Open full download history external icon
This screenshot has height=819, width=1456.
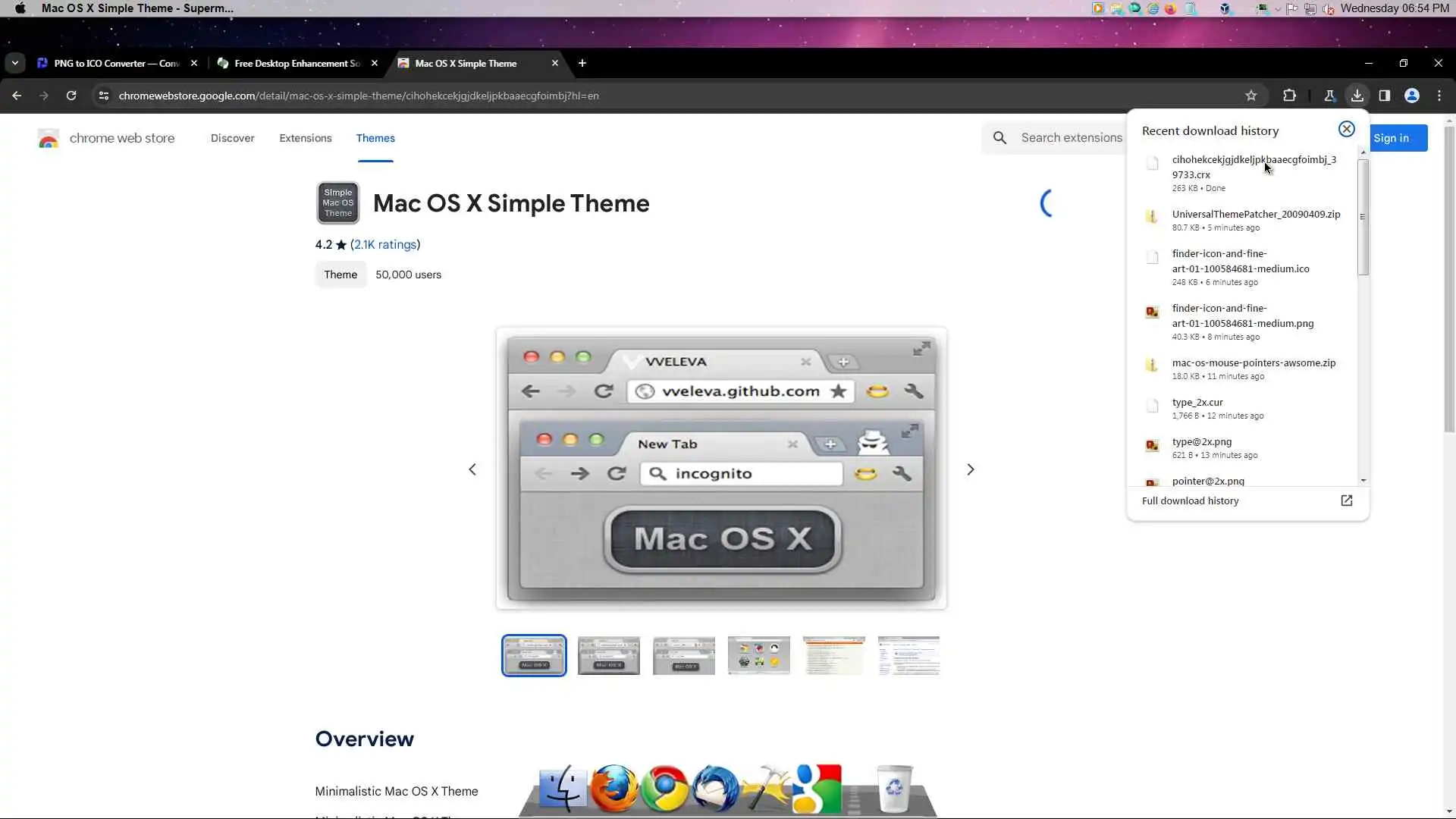pos(1347,500)
